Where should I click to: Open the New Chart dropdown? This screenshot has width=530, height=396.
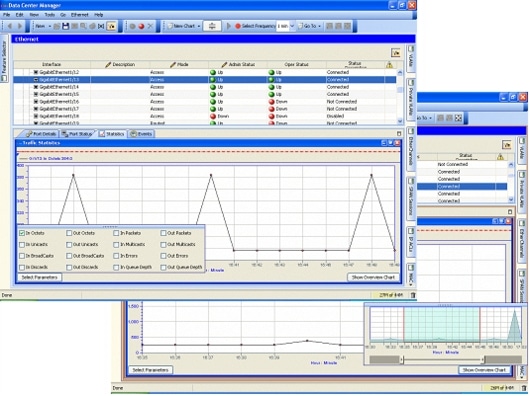pyautogui.click(x=199, y=26)
